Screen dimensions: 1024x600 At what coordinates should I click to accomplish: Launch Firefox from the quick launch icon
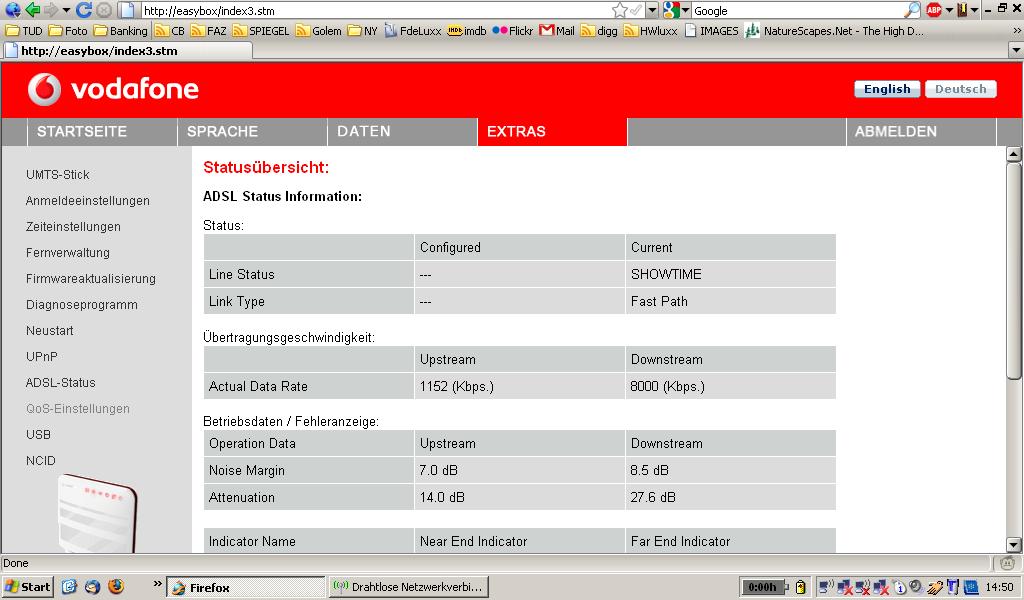pyautogui.click(x=115, y=587)
